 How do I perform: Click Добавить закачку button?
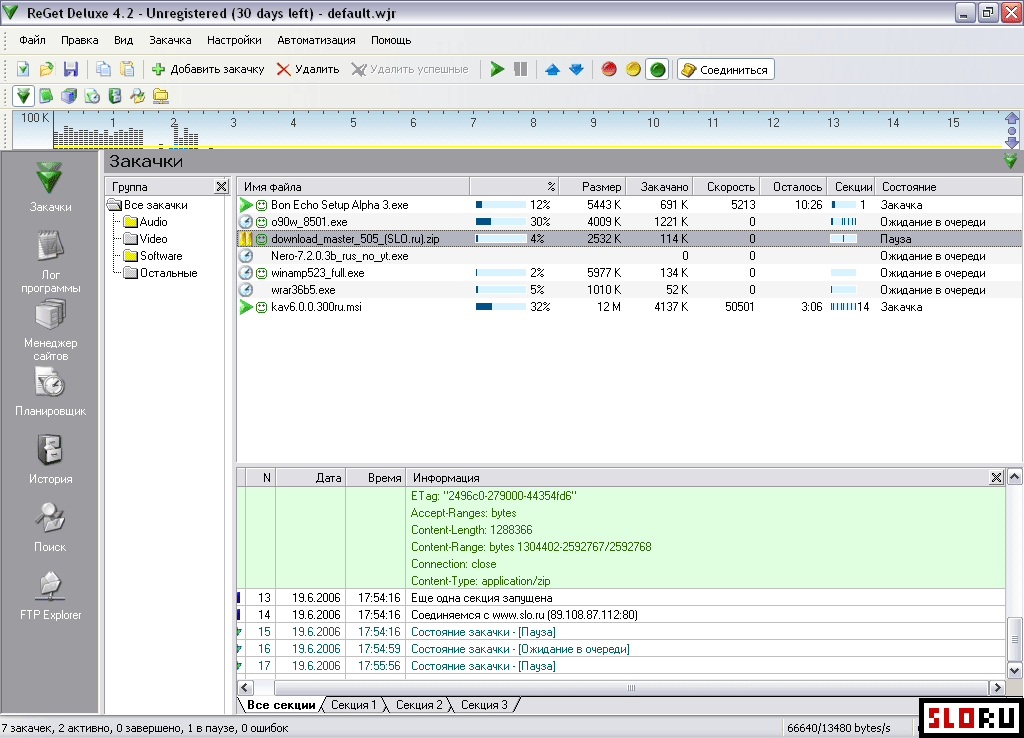(208, 69)
